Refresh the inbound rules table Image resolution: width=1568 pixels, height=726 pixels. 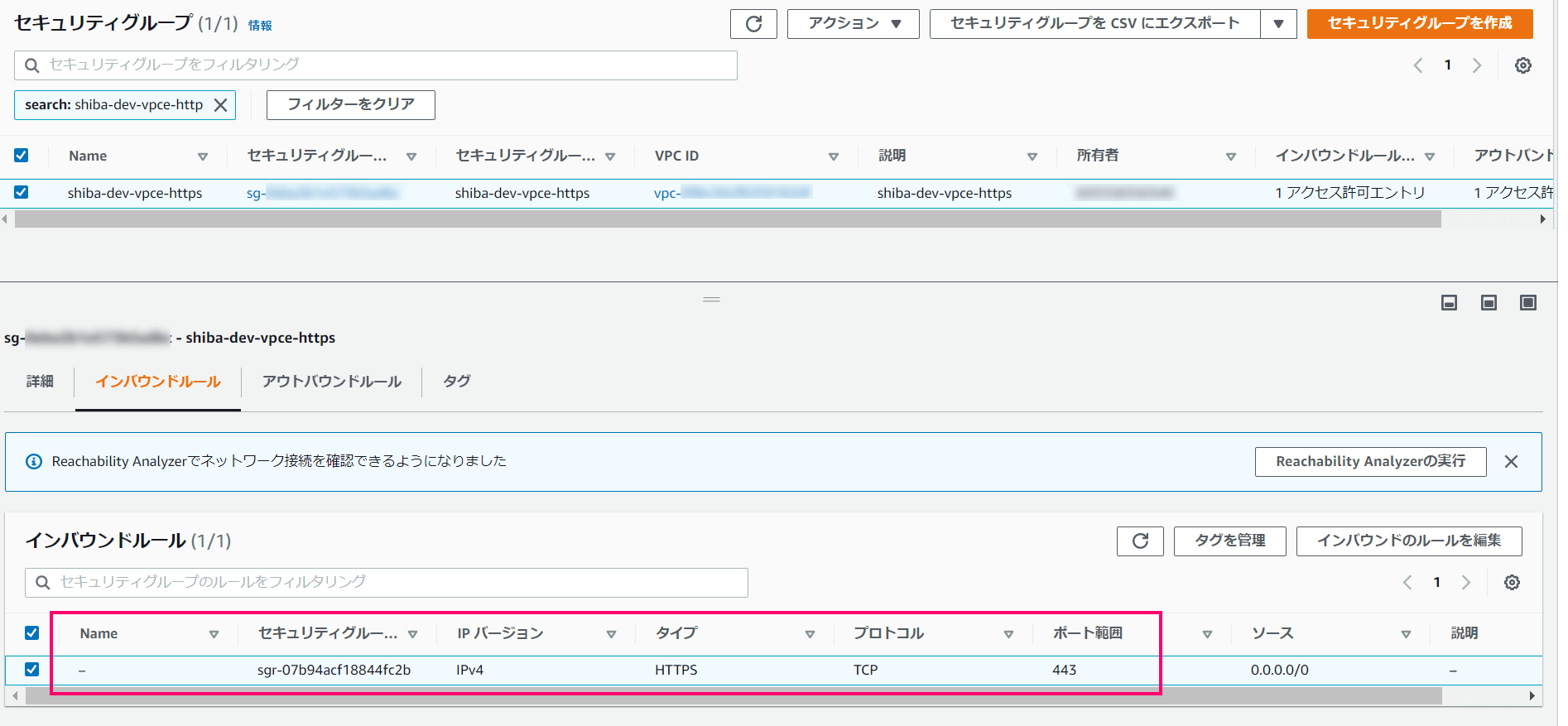pyautogui.click(x=1139, y=541)
